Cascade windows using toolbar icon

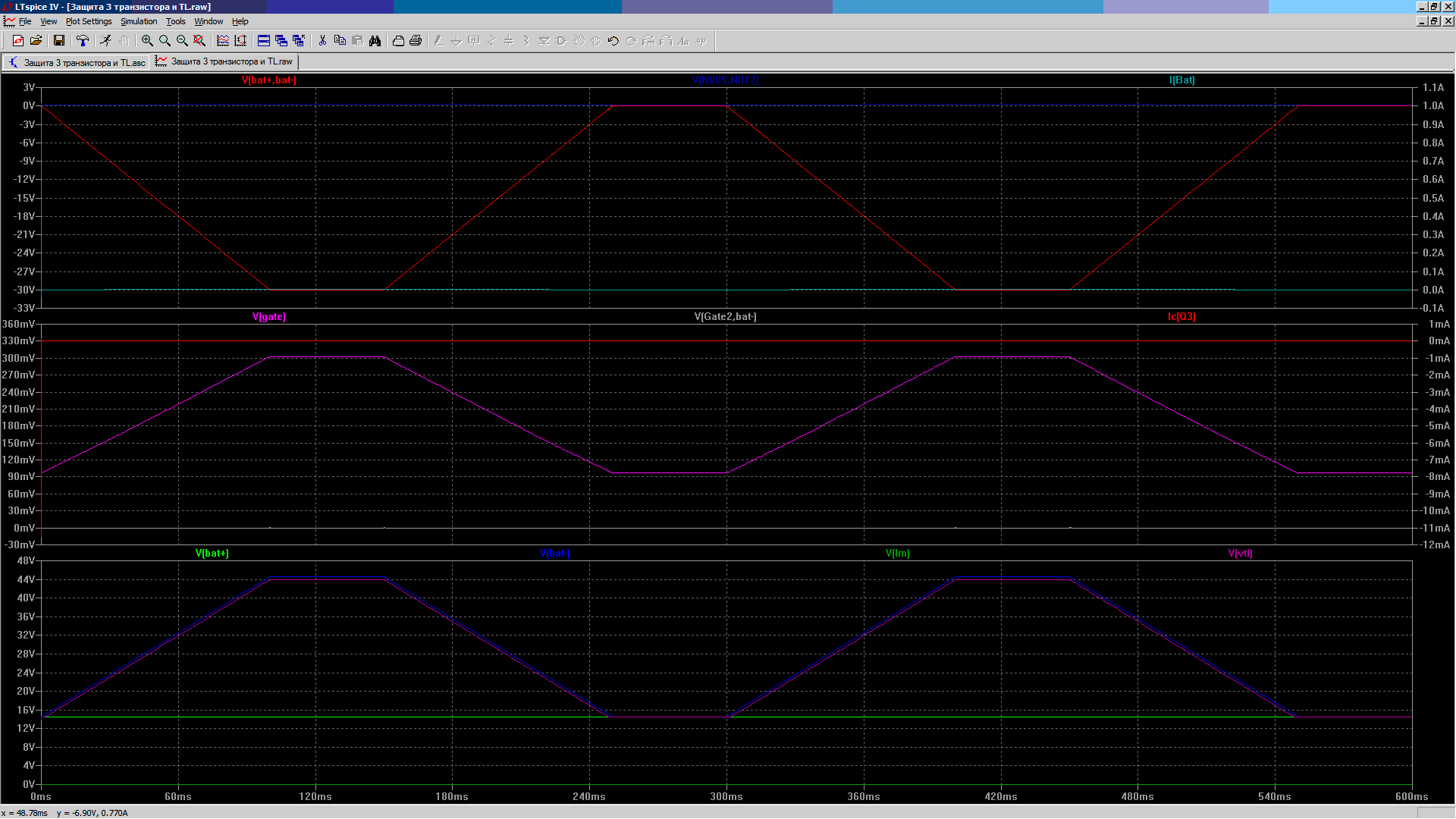281,41
